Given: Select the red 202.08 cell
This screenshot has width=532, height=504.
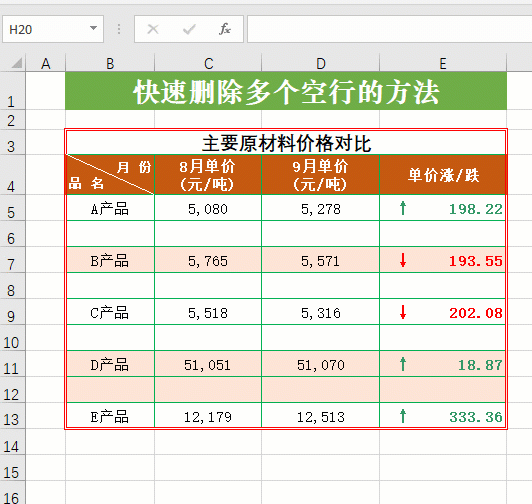Looking at the screenshot, I should click(443, 312).
